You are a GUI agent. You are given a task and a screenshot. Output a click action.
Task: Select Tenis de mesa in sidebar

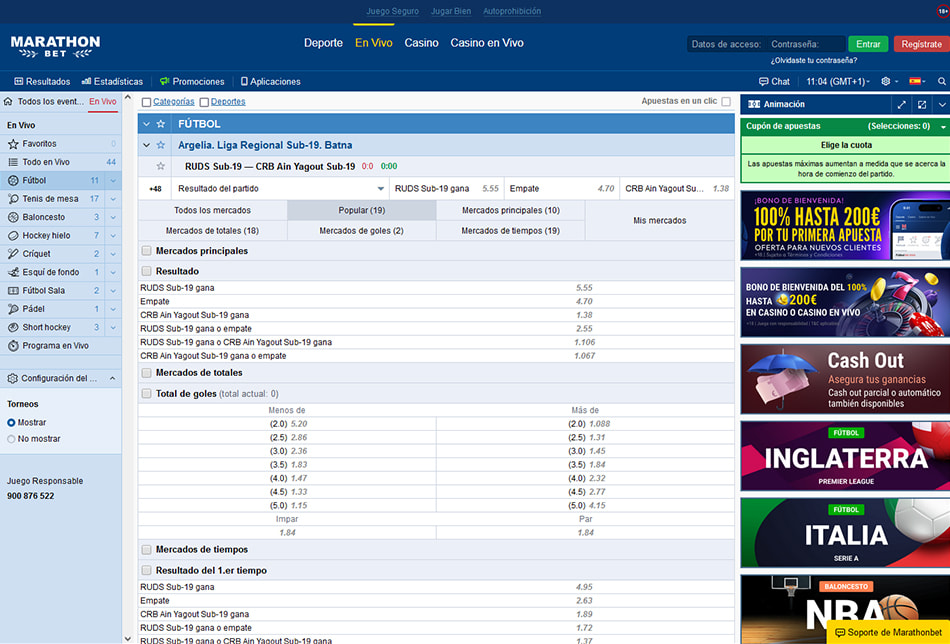50,199
